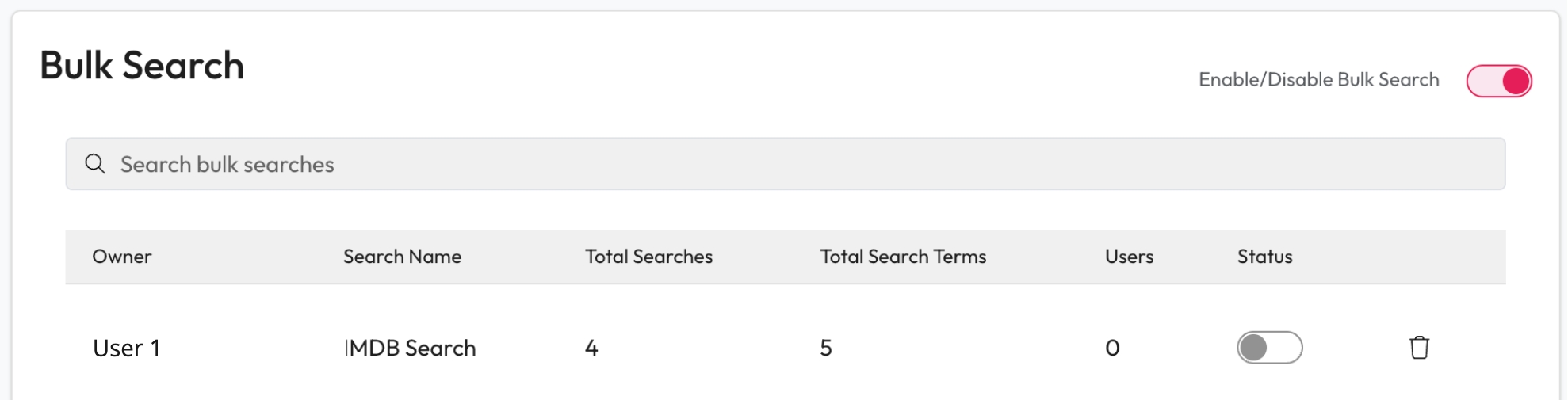Toggle the IMDB Search status switch
Image resolution: width=1568 pixels, height=400 pixels.
point(1269,348)
